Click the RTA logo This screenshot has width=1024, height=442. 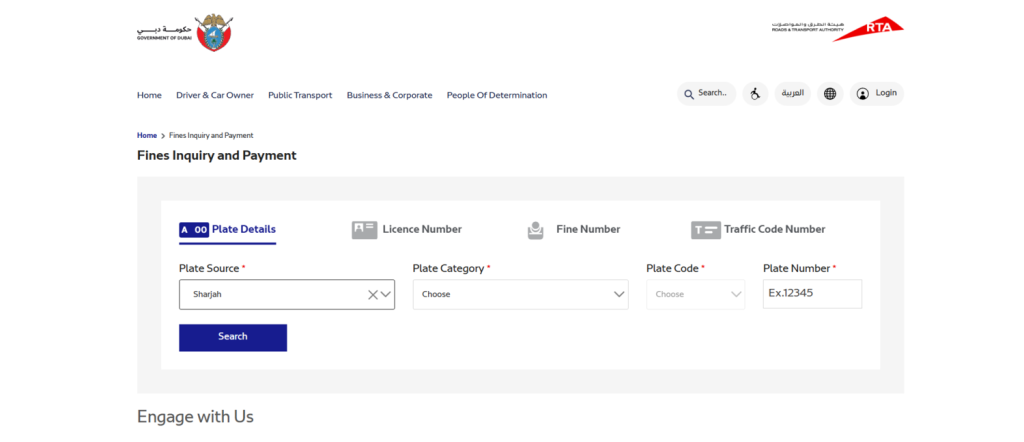tap(838, 30)
